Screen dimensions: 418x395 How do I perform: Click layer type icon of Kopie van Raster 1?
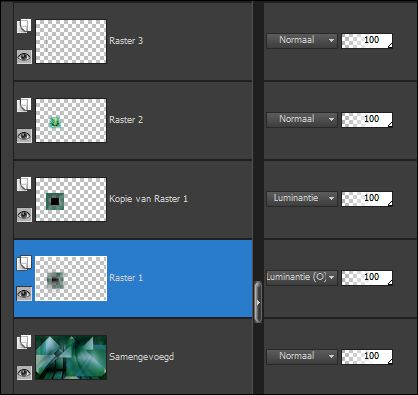click(24, 184)
